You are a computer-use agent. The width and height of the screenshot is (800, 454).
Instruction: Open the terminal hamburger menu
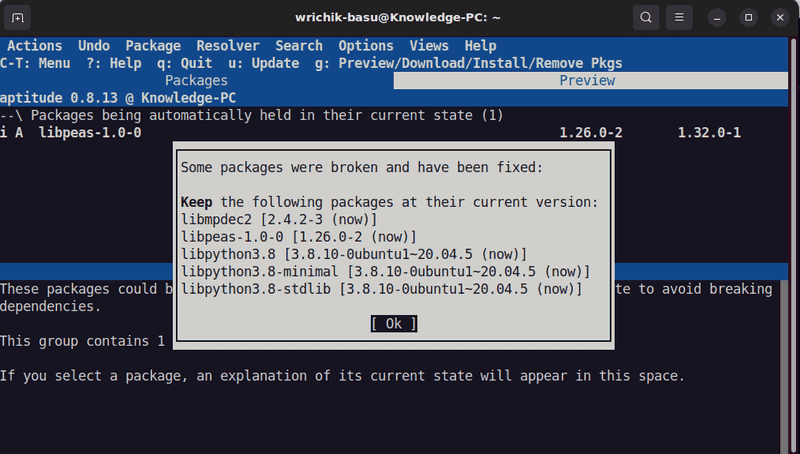(679, 17)
